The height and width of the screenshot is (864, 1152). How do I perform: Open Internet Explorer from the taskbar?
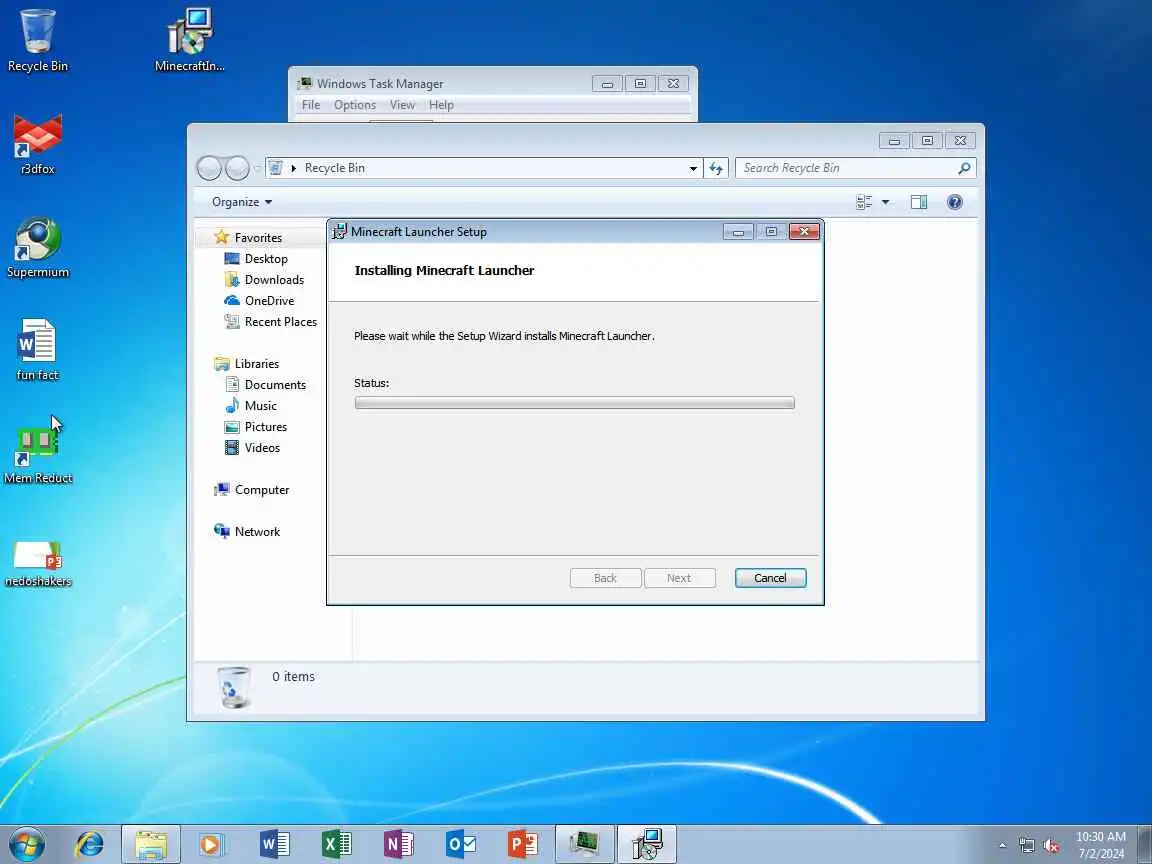pyautogui.click(x=90, y=844)
